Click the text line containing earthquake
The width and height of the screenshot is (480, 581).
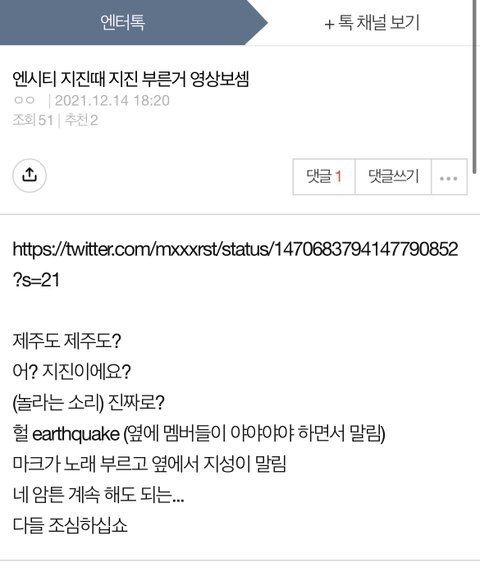point(199,434)
